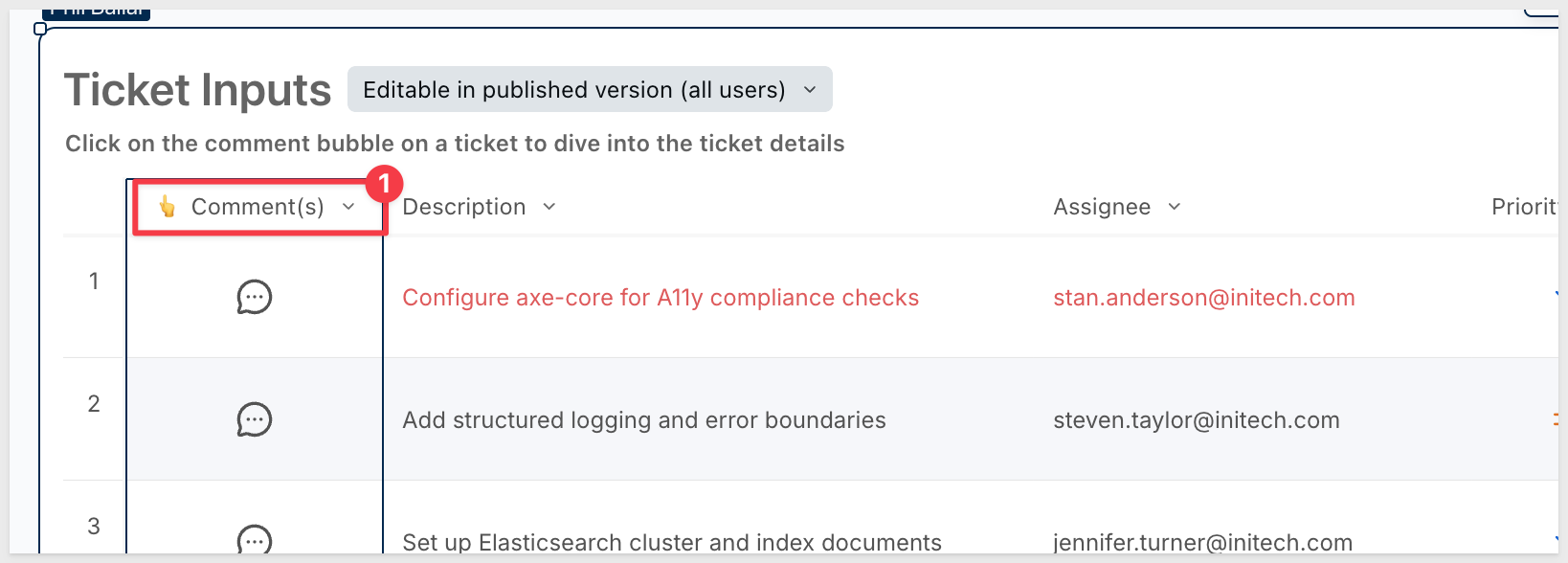Select jennifer.turner@initech.com assignee cell

point(1203,542)
